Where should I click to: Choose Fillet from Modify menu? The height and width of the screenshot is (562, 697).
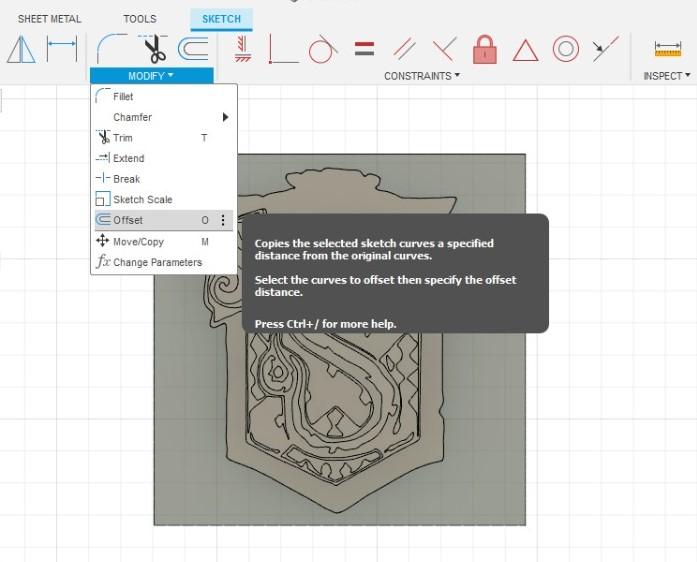click(164, 96)
